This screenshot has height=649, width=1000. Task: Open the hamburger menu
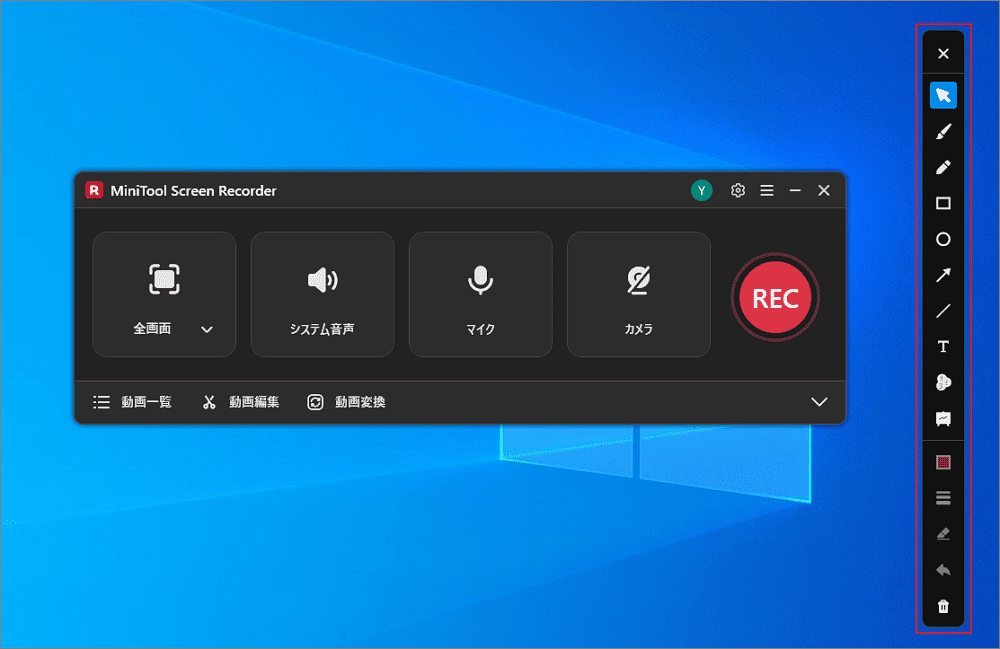(767, 191)
